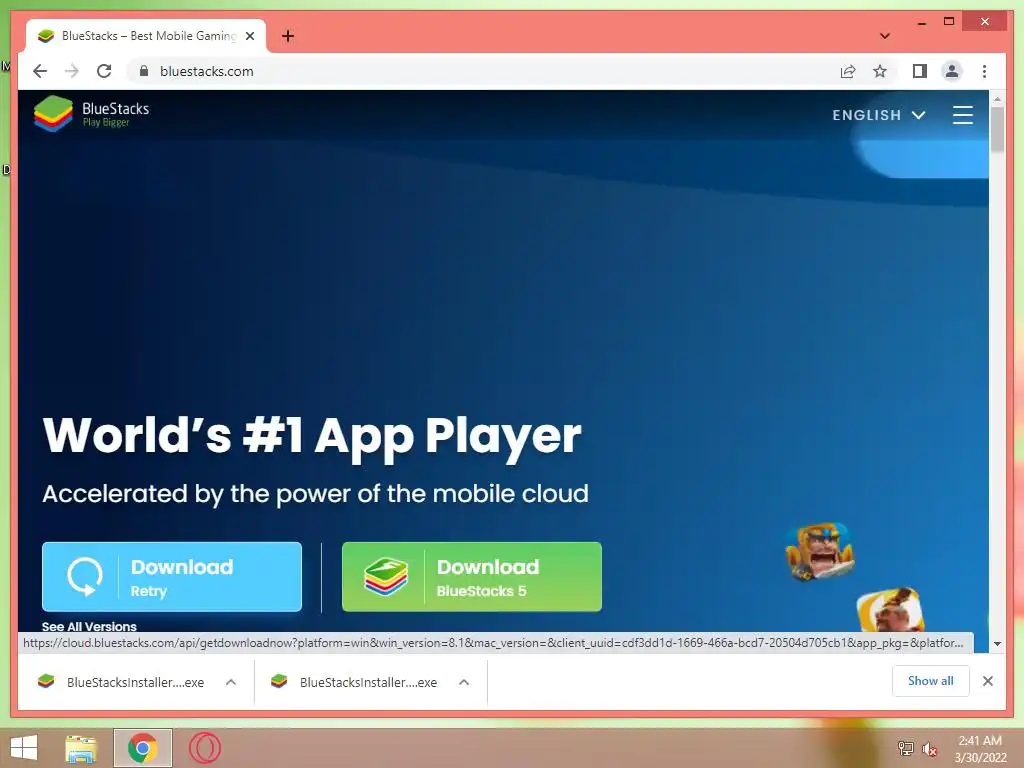Click the vertical scrollbar thumb
Image resolution: width=1024 pixels, height=768 pixels.
click(997, 130)
